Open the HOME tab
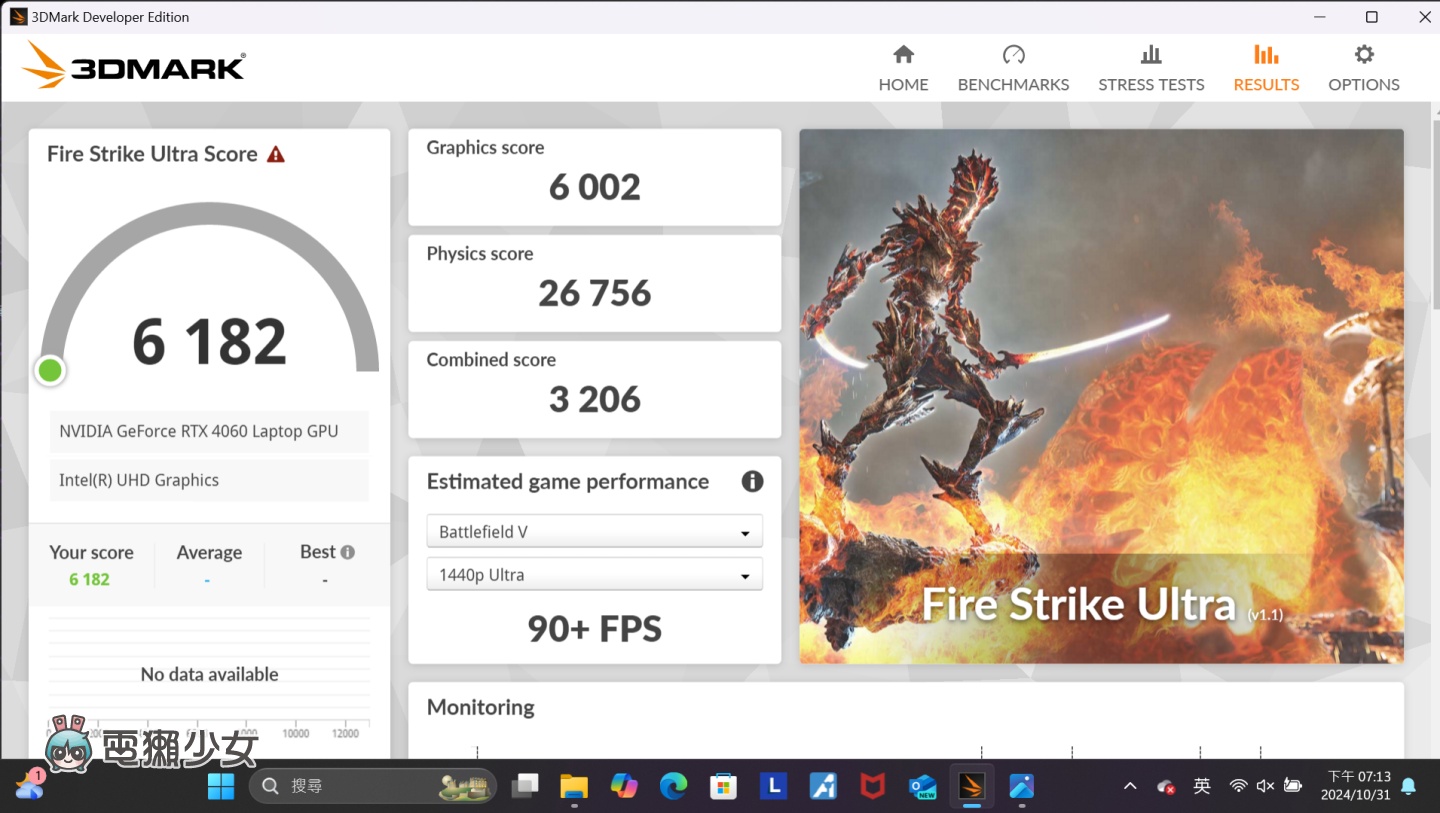The image size is (1440, 813). point(903,68)
